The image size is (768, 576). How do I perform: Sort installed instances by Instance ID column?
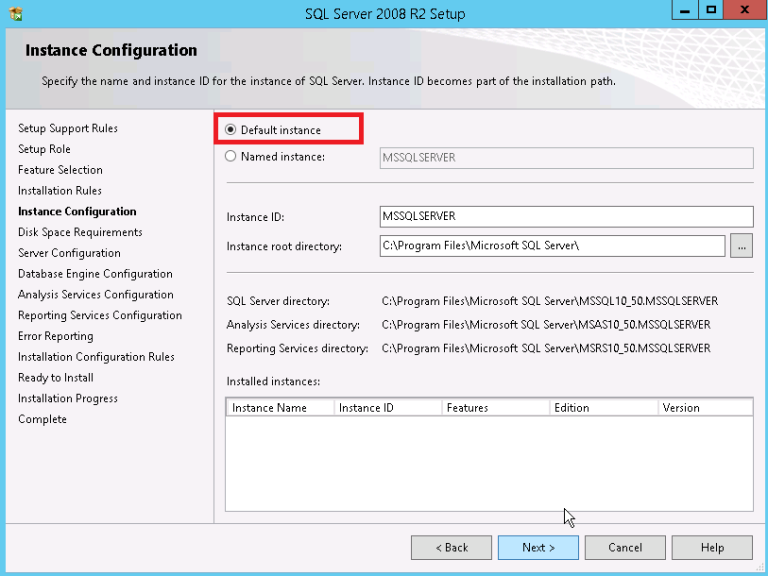pos(388,408)
